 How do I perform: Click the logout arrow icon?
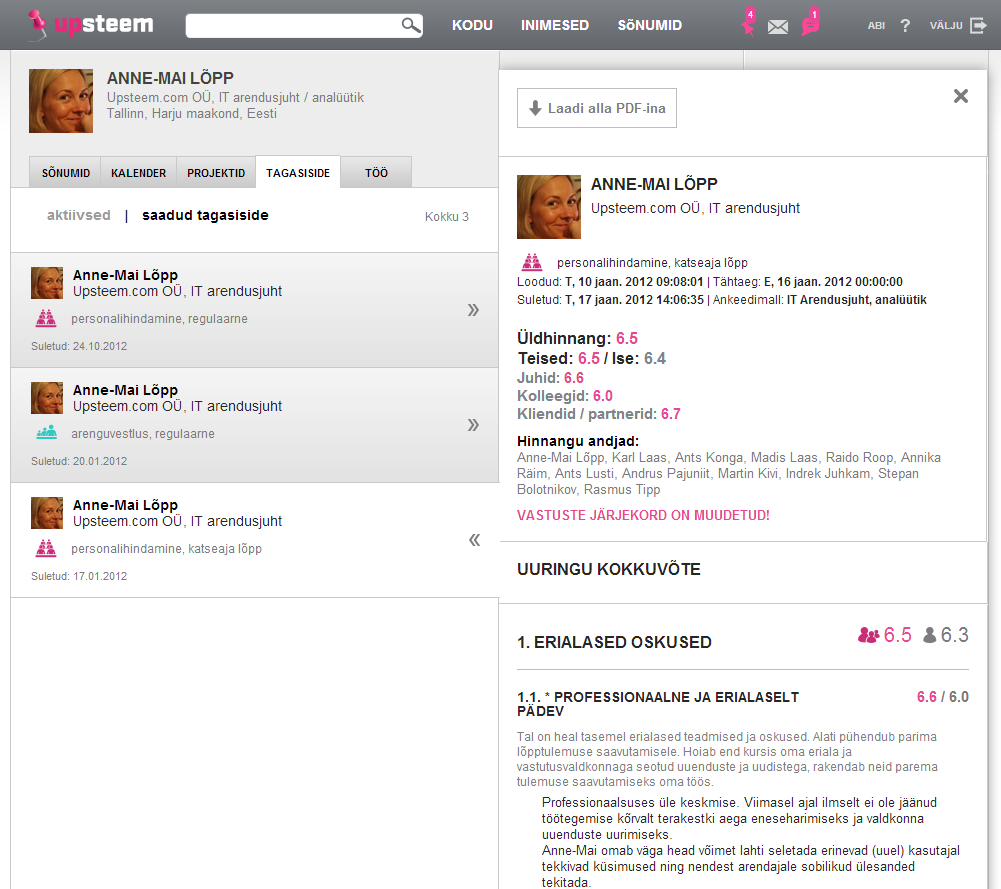pos(978,26)
